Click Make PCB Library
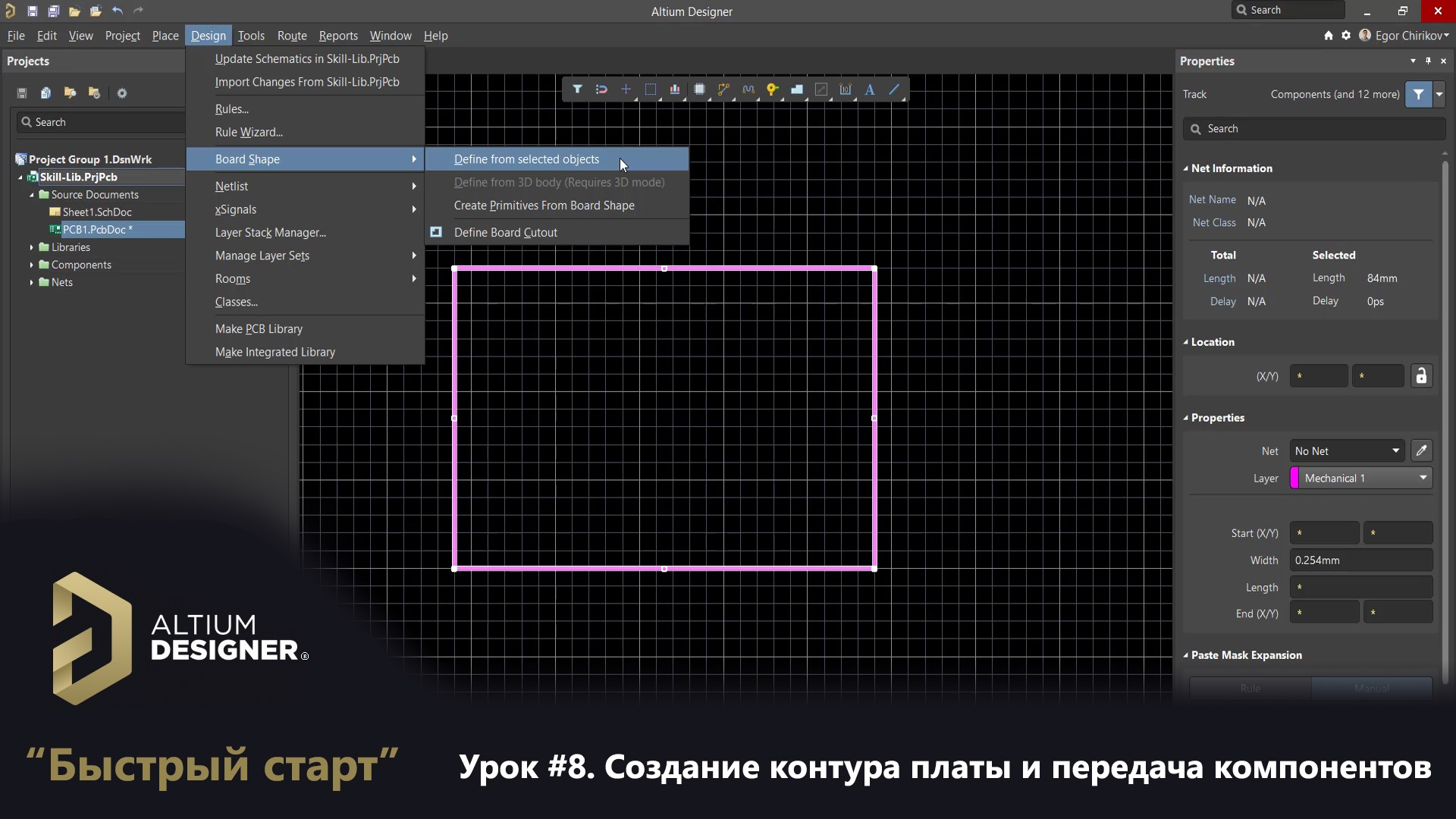1456x819 pixels. coord(258,328)
